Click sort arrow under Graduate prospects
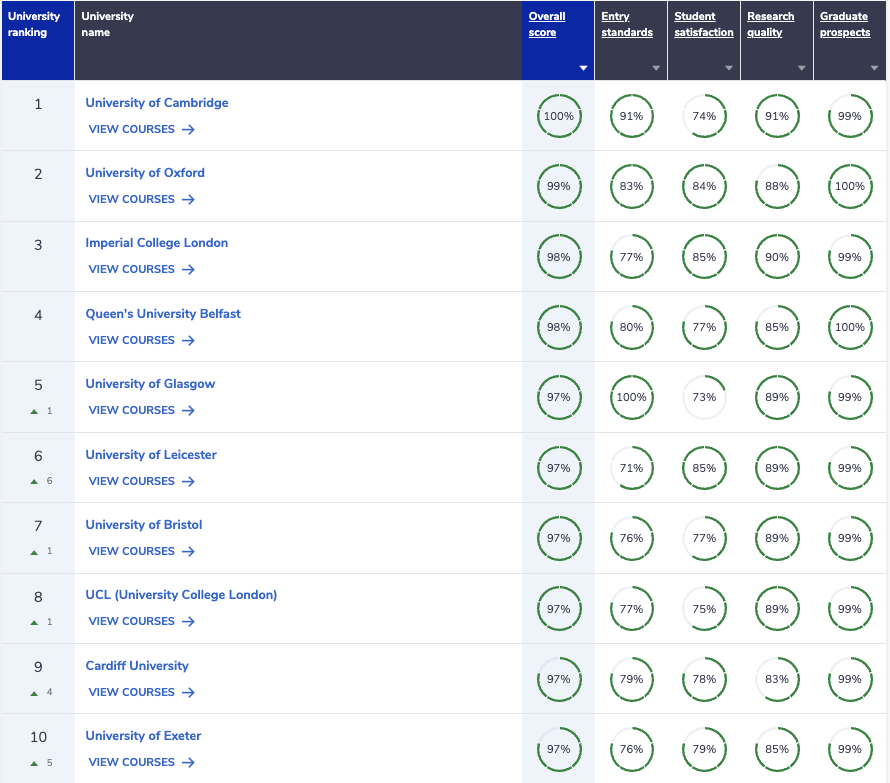Screen dimensions: 890x783 coord(874,68)
